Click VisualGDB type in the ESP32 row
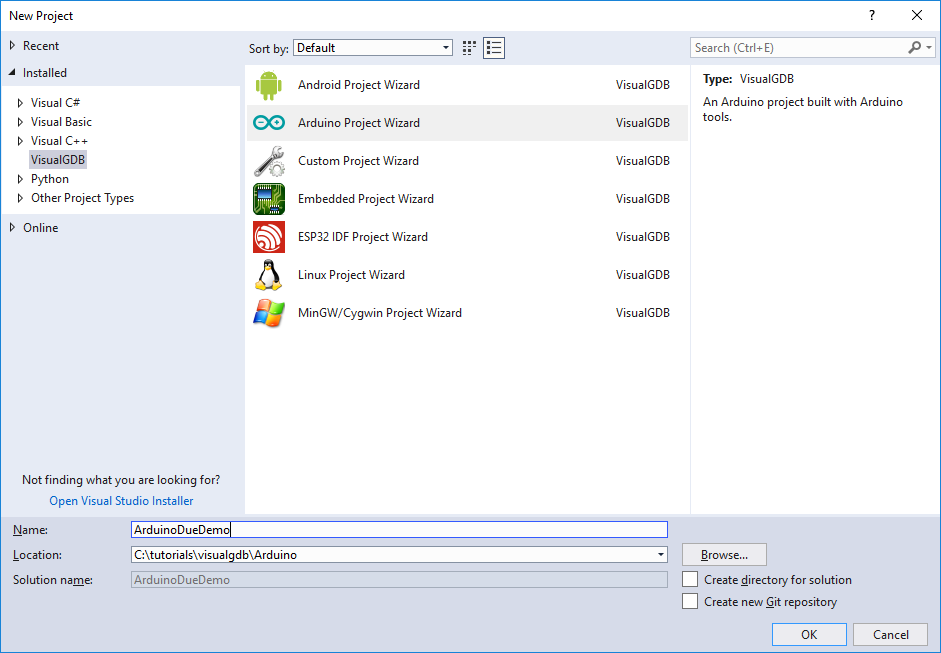This screenshot has width=941, height=653. click(x=642, y=236)
